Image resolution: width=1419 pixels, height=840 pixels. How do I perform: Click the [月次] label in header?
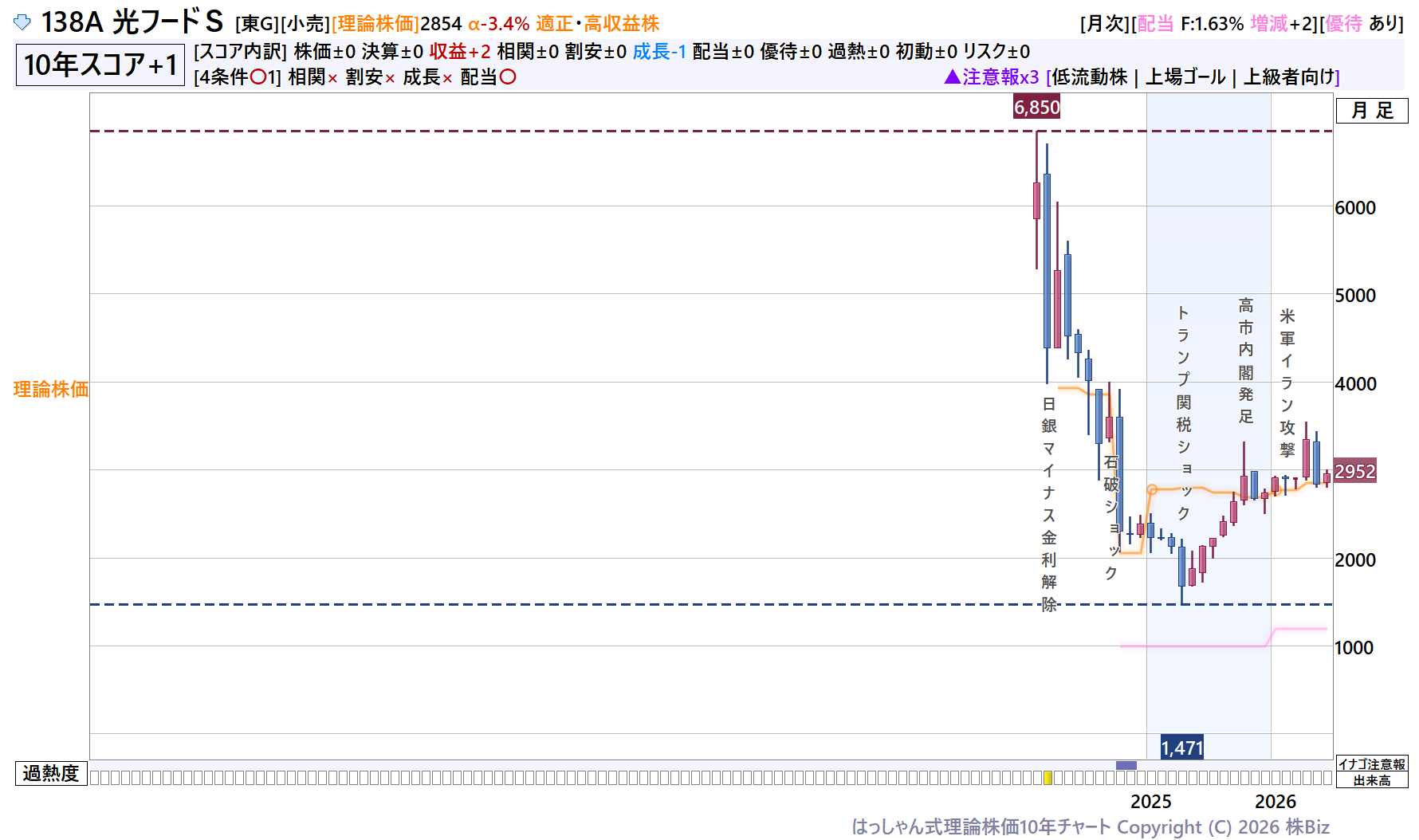click(1106, 23)
